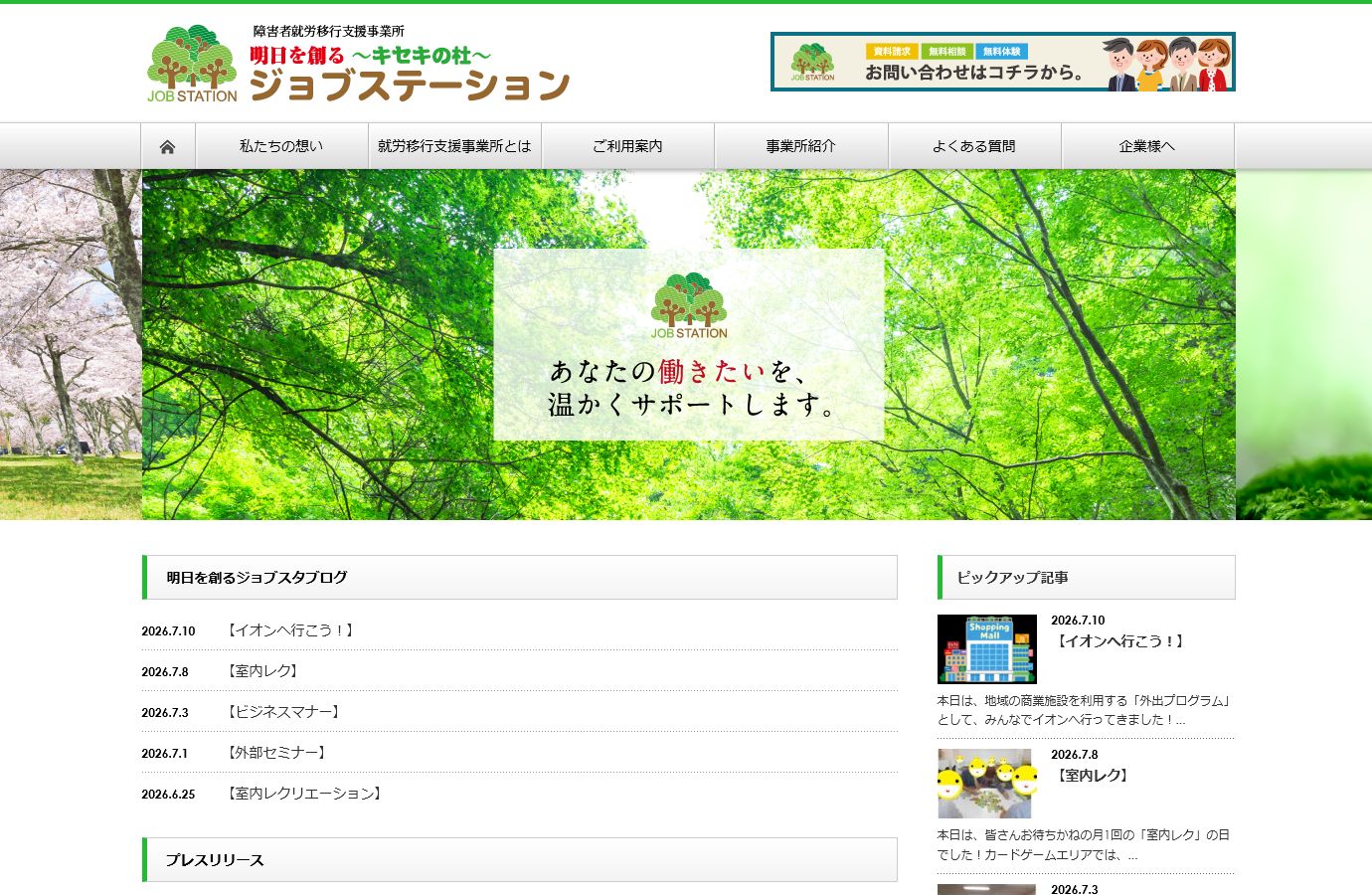Click the hero banner Job Station logo
This screenshot has height=895, width=1372.
[689, 306]
